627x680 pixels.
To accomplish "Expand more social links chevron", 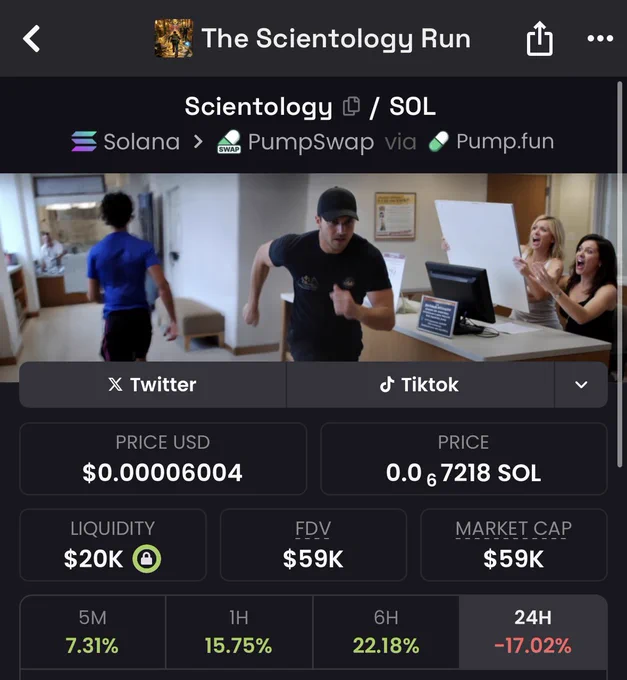I will tap(581, 385).
